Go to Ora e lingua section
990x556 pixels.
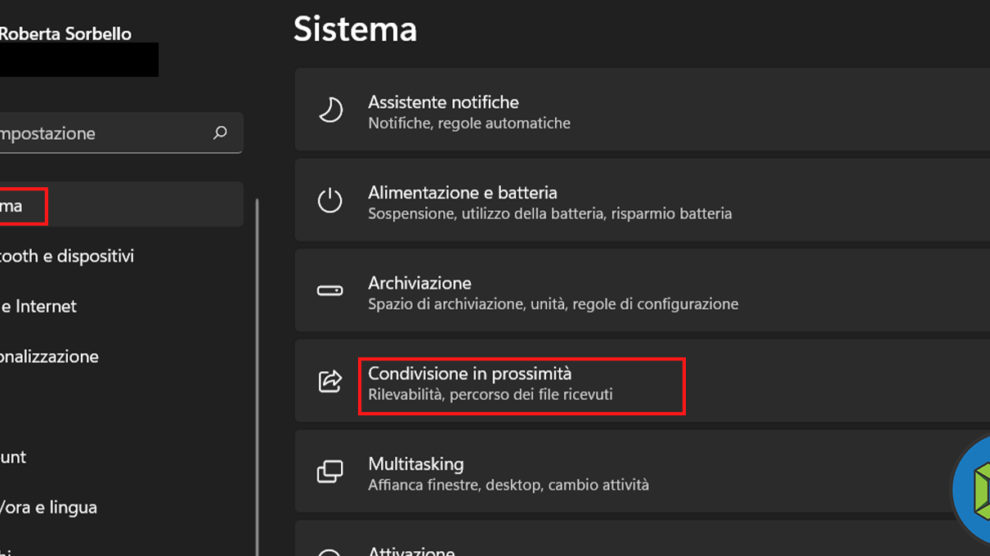pos(48,507)
